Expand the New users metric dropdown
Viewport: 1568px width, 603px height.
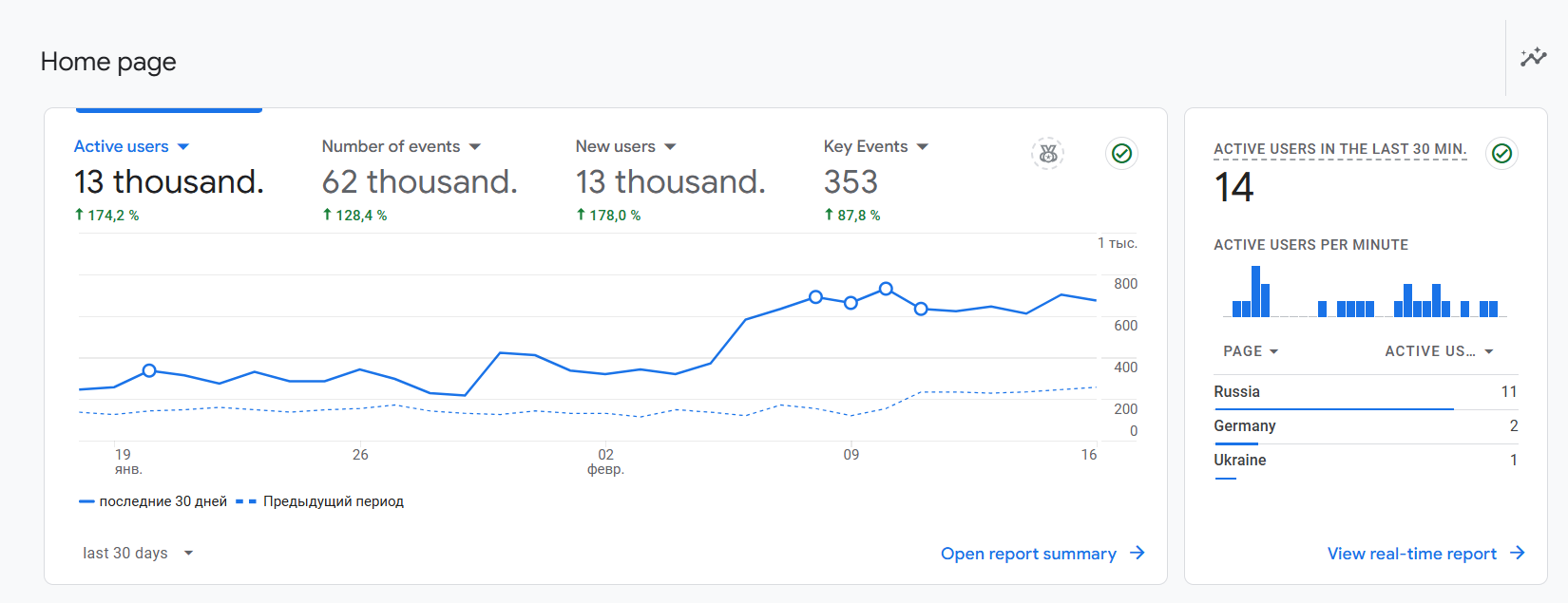[x=670, y=146]
